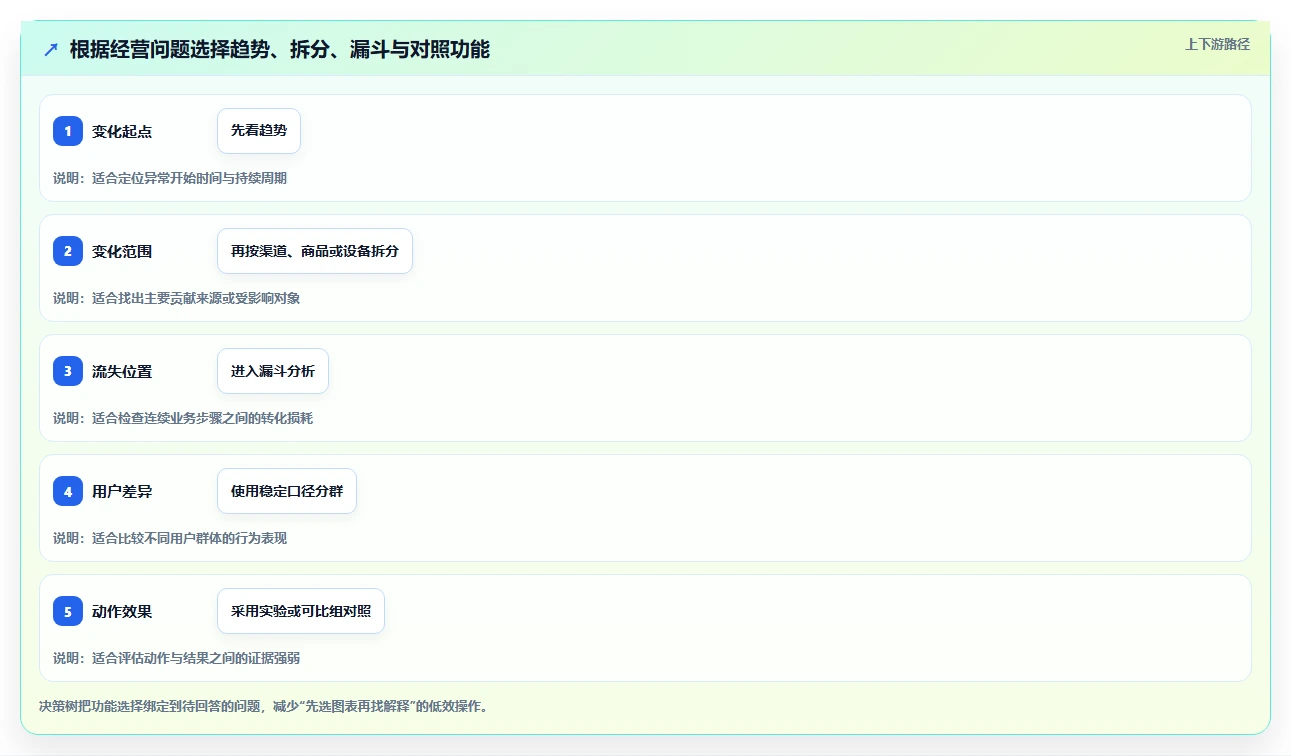1291x756 pixels.
Task: Click the step 2 number badge
Action: tap(68, 251)
